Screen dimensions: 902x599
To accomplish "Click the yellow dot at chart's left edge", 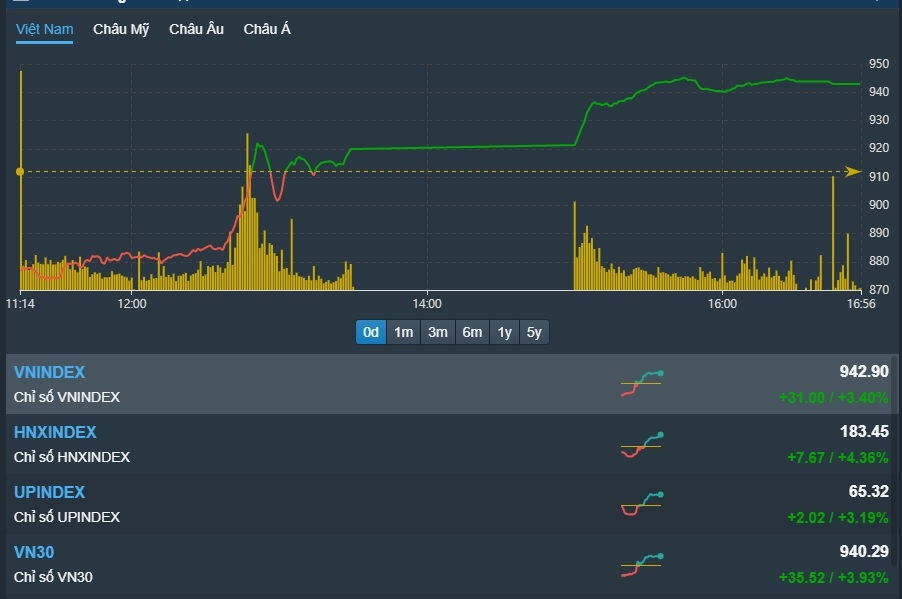I will point(20,172).
